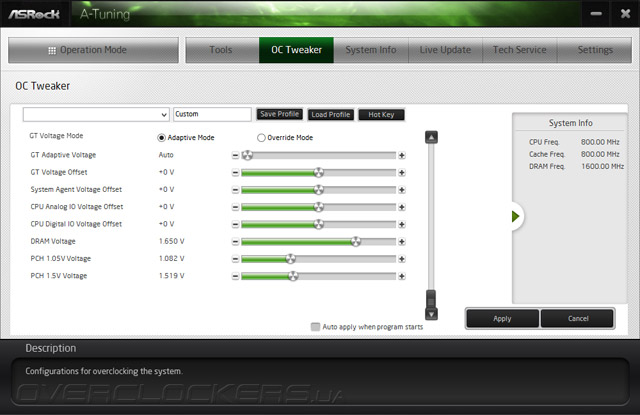
Task: Collapse System Info panel with green arrow
Action: click(x=516, y=216)
